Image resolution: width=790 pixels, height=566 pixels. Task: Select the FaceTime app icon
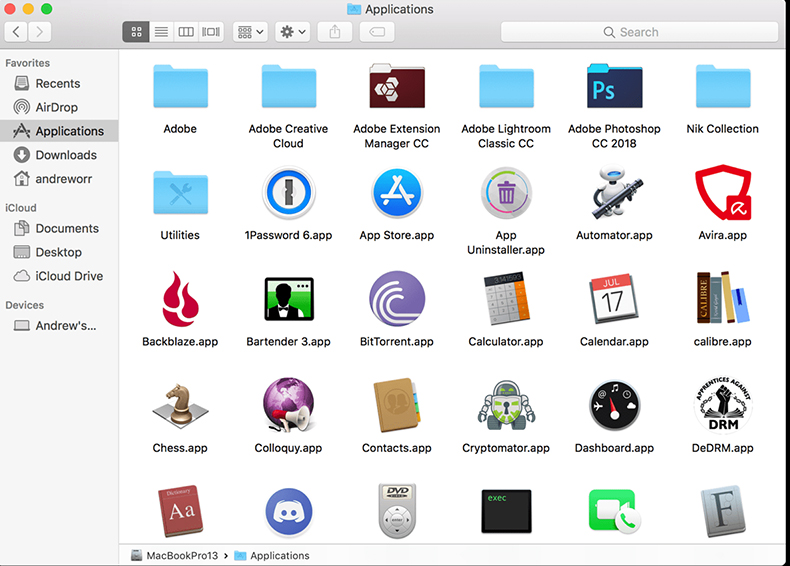[615, 512]
